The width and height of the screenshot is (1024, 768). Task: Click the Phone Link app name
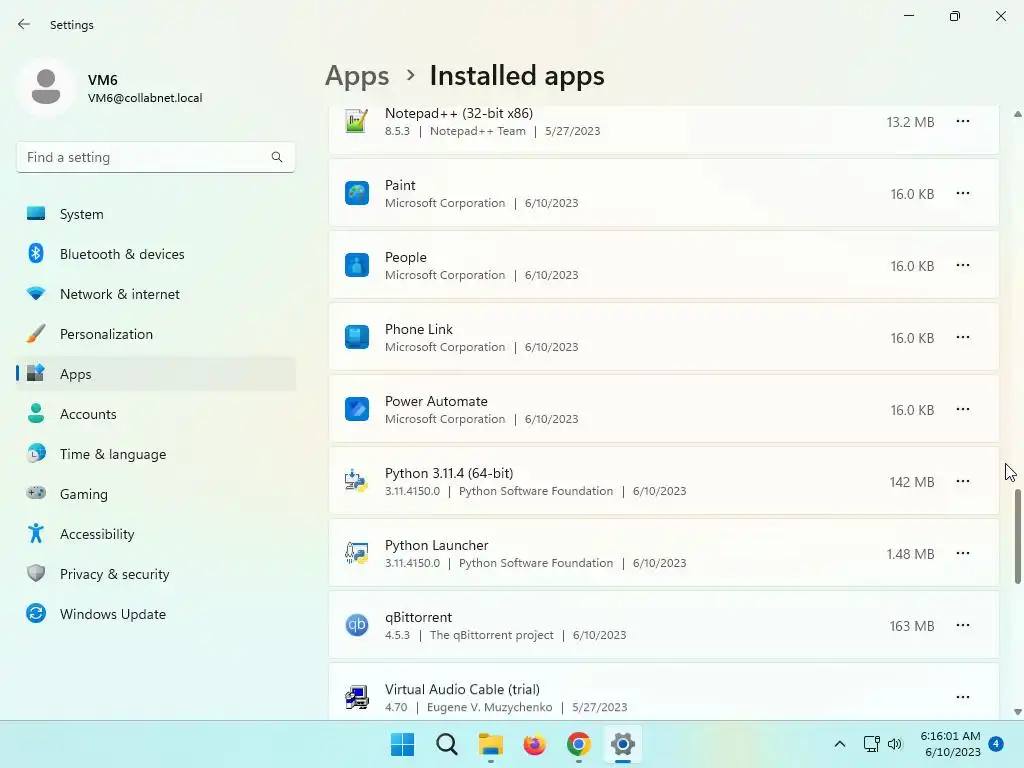pyautogui.click(x=419, y=329)
